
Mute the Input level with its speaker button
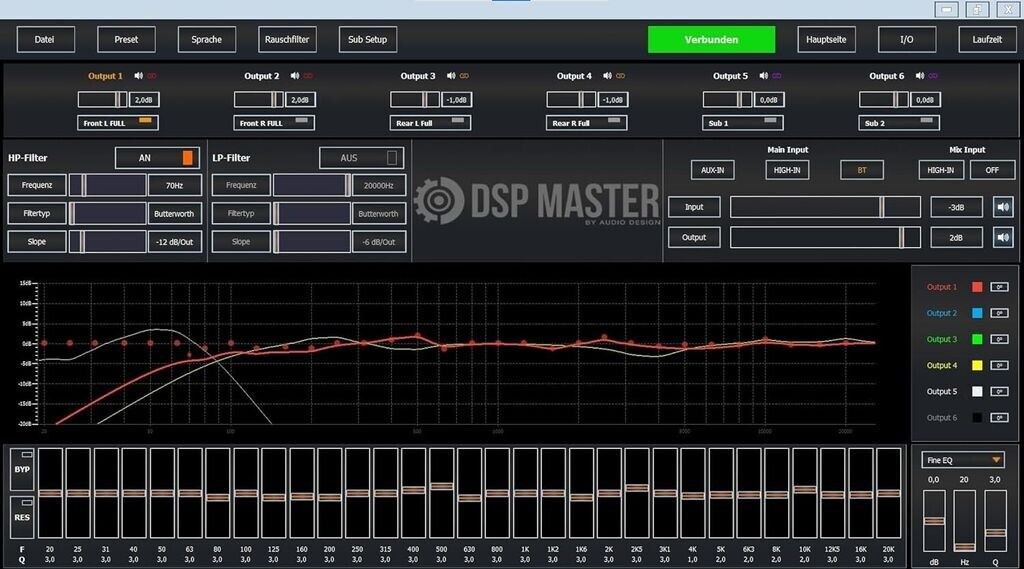1003,207
